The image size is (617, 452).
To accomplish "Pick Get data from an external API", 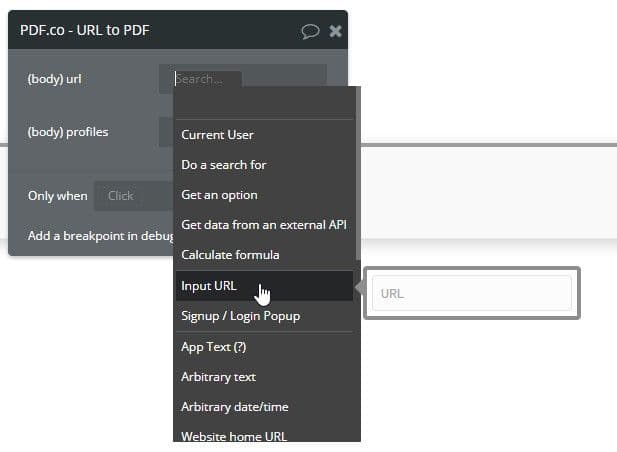I will tap(263, 225).
